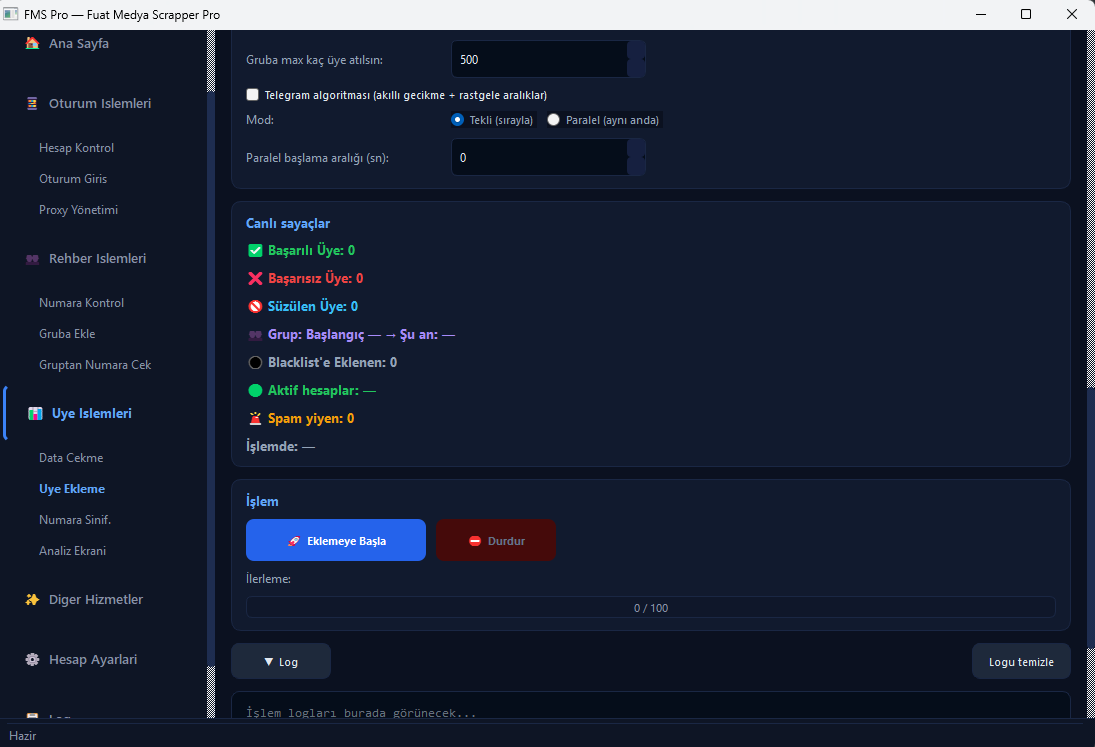Click the Diger Hizmetler sparkle icon

[x=32, y=599]
